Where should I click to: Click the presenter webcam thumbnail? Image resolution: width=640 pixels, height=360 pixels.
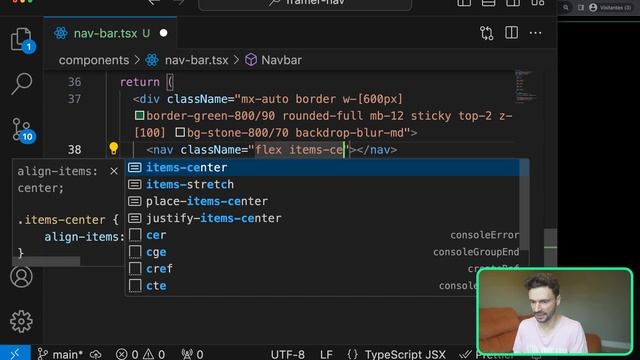coord(555,311)
